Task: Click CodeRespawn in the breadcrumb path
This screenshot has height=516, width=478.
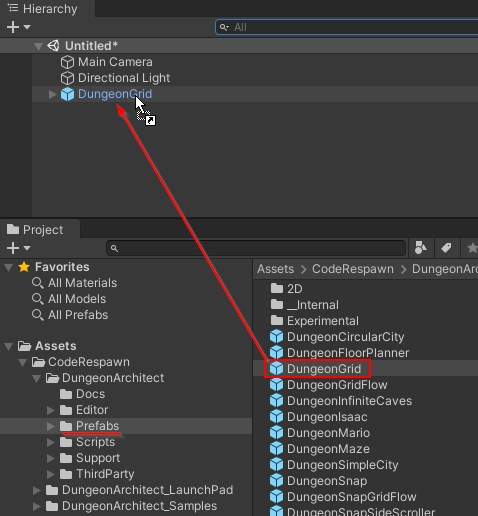Action: tap(353, 269)
